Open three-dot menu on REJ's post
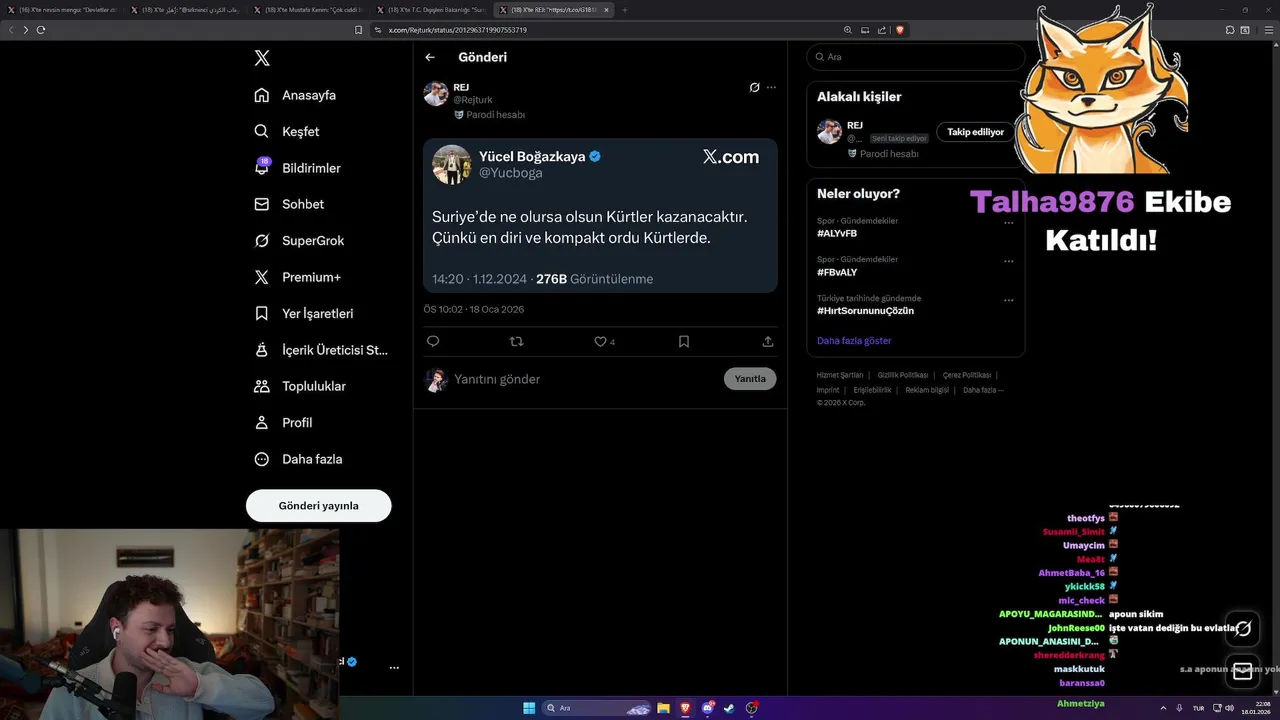The height and width of the screenshot is (720, 1280). pyautogui.click(x=771, y=87)
